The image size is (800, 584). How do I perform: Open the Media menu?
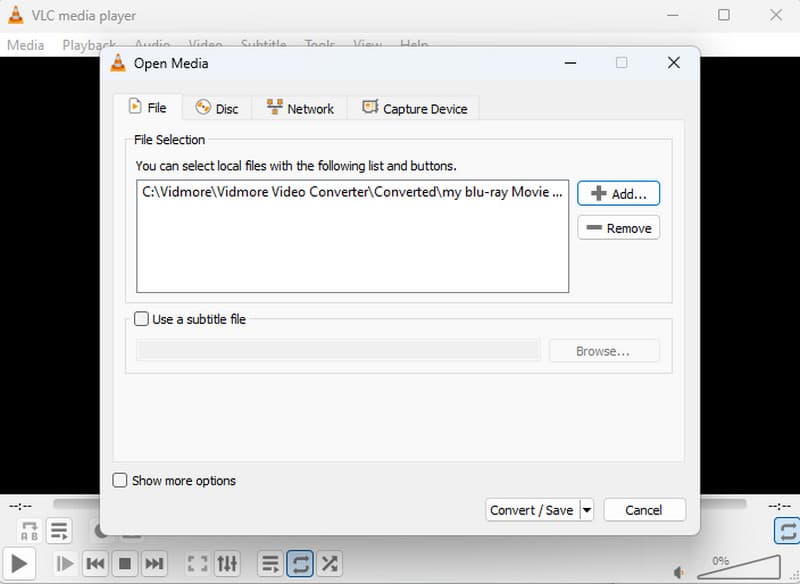(x=25, y=45)
